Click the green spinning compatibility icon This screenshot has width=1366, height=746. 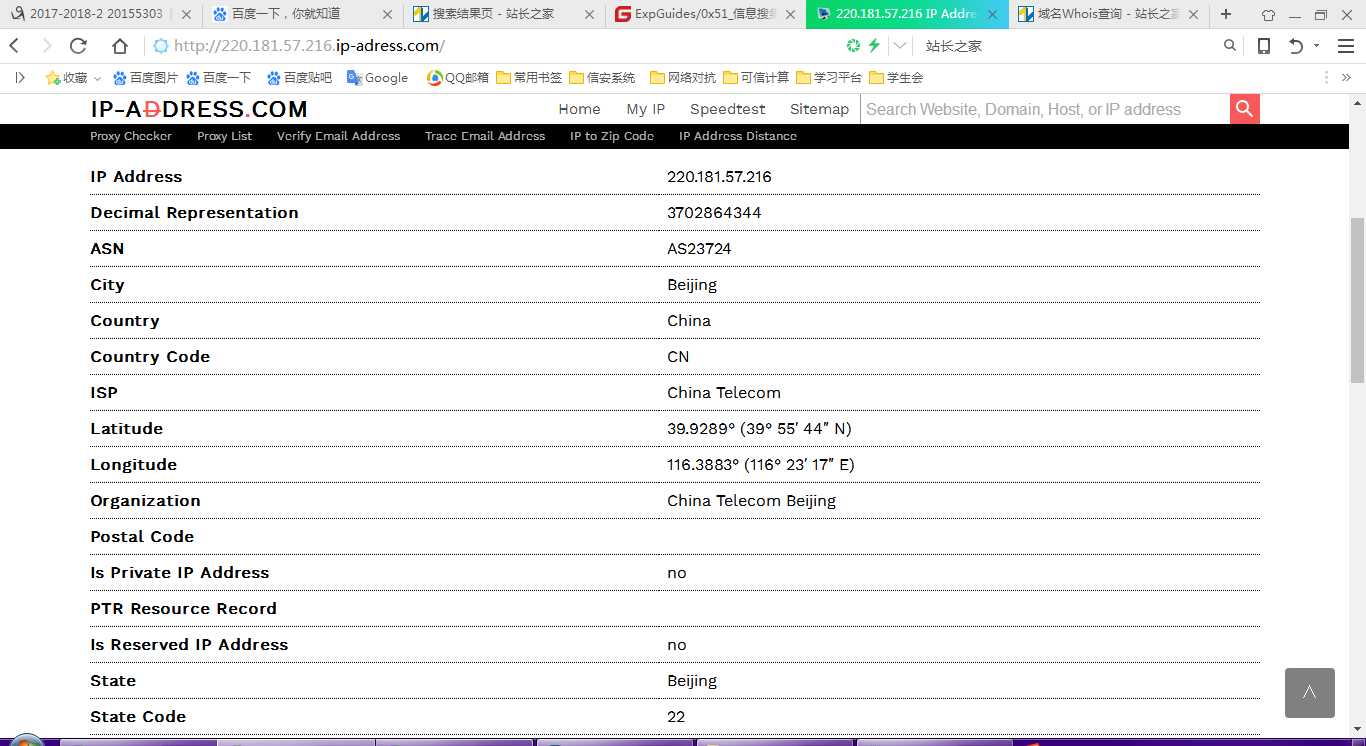[853, 46]
